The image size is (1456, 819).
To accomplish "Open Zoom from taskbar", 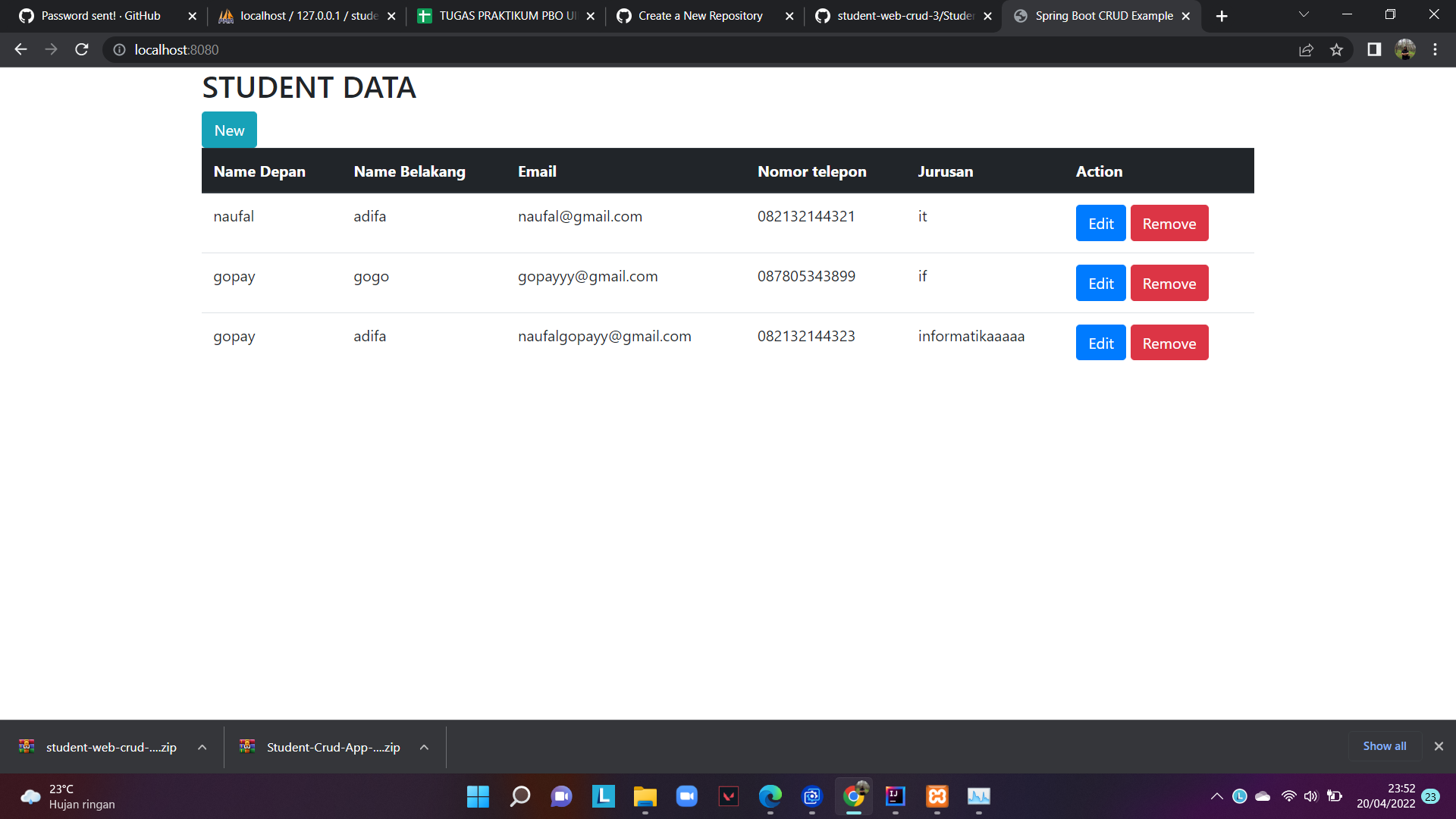I will pos(686,796).
